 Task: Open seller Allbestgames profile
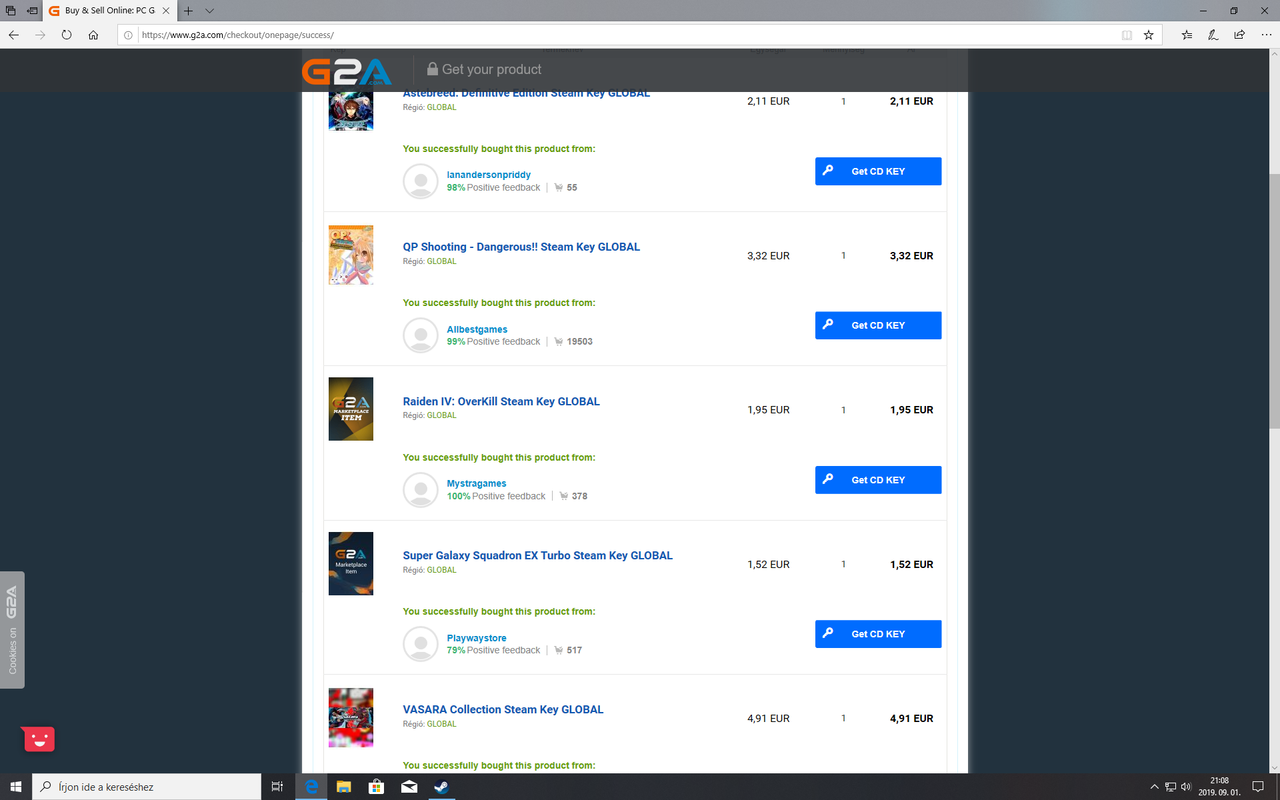(477, 329)
